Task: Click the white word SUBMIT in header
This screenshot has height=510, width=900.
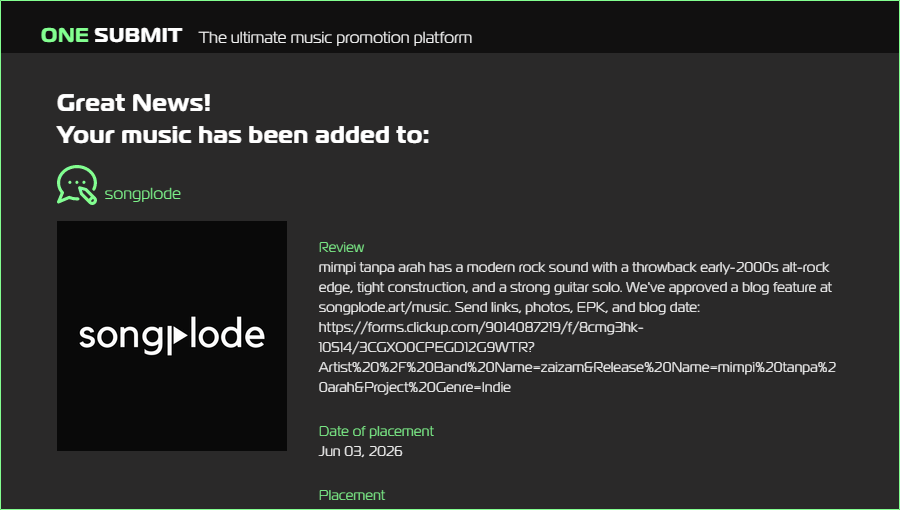Action: point(138,36)
